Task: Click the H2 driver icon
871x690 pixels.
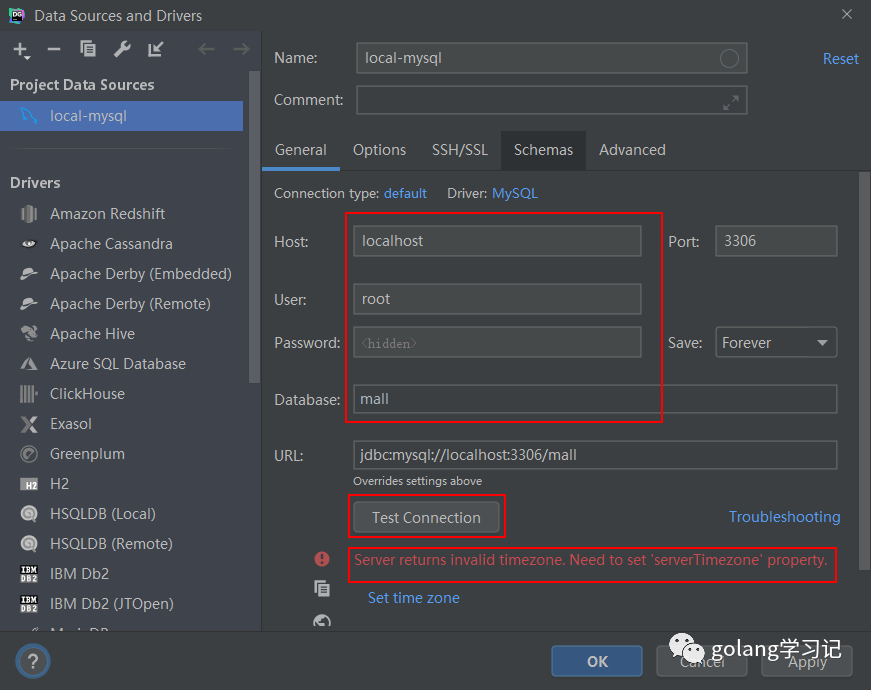Action: [29, 484]
